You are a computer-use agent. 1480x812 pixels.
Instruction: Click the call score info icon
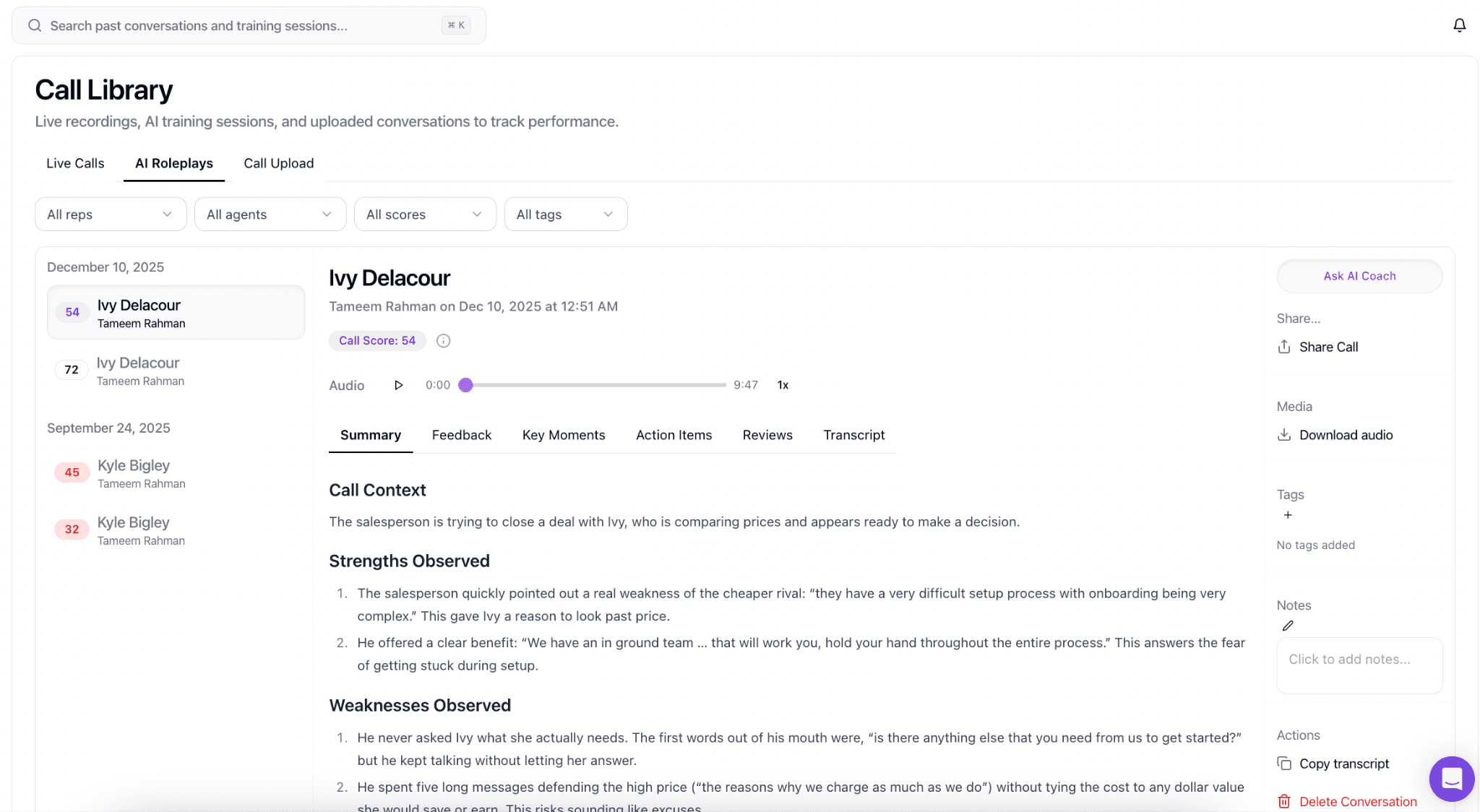click(x=444, y=341)
